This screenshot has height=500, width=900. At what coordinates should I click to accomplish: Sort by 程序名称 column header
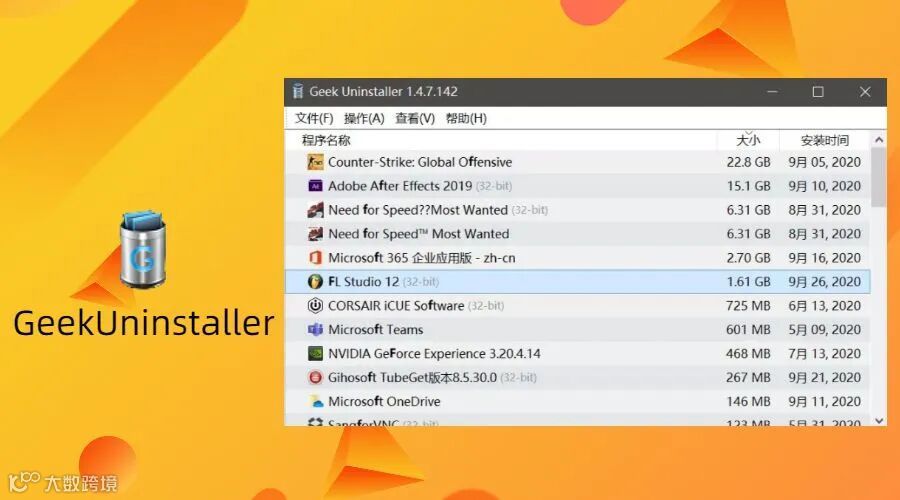(326, 141)
